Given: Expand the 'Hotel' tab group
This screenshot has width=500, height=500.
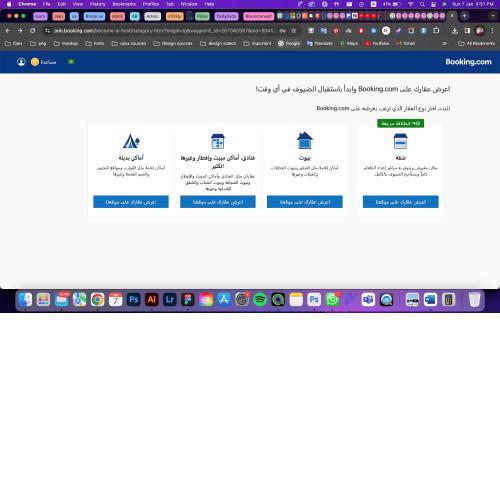Looking at the screenshot, I should 202,16.
